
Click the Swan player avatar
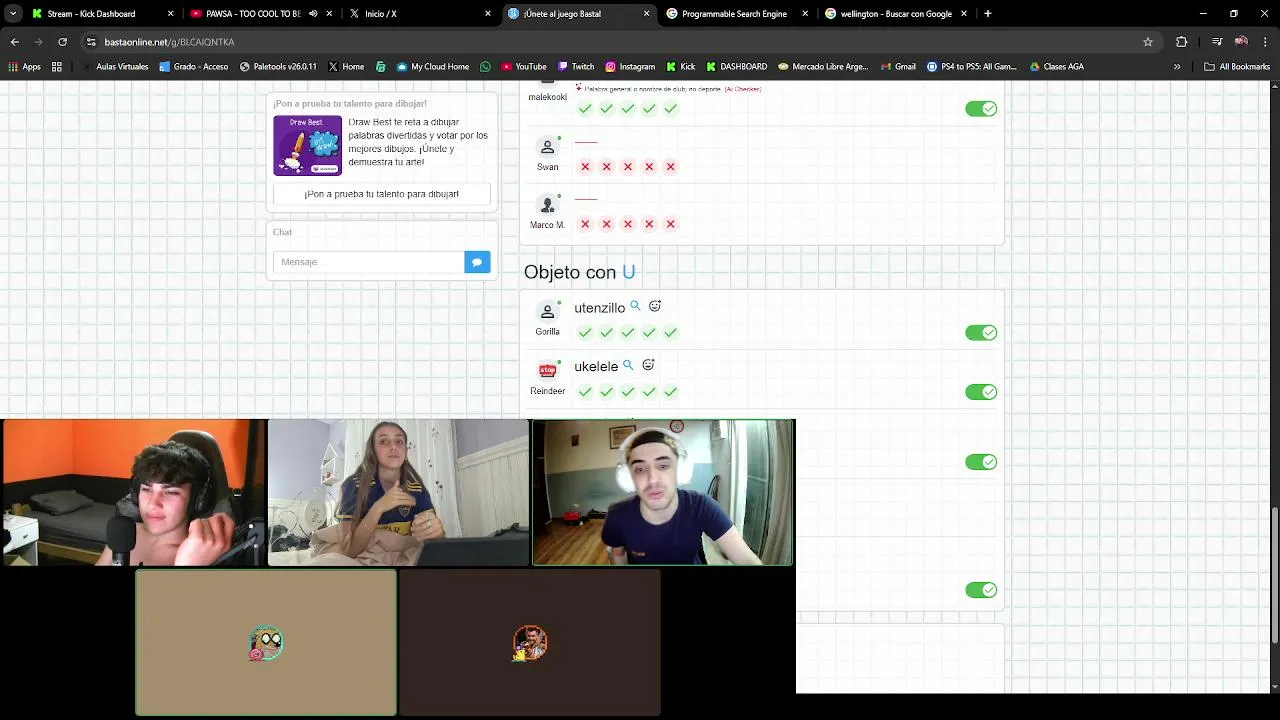point(547,147)
